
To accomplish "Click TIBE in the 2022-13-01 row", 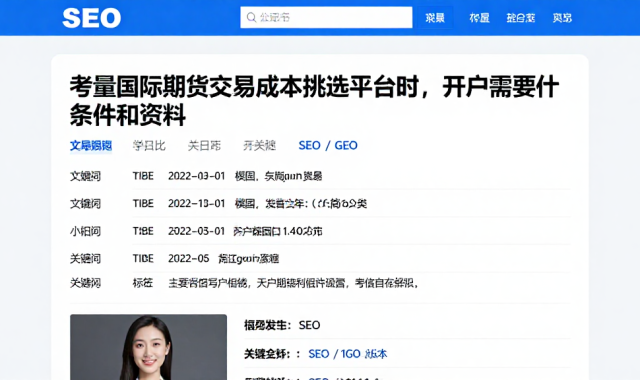I will pos(143,203).
